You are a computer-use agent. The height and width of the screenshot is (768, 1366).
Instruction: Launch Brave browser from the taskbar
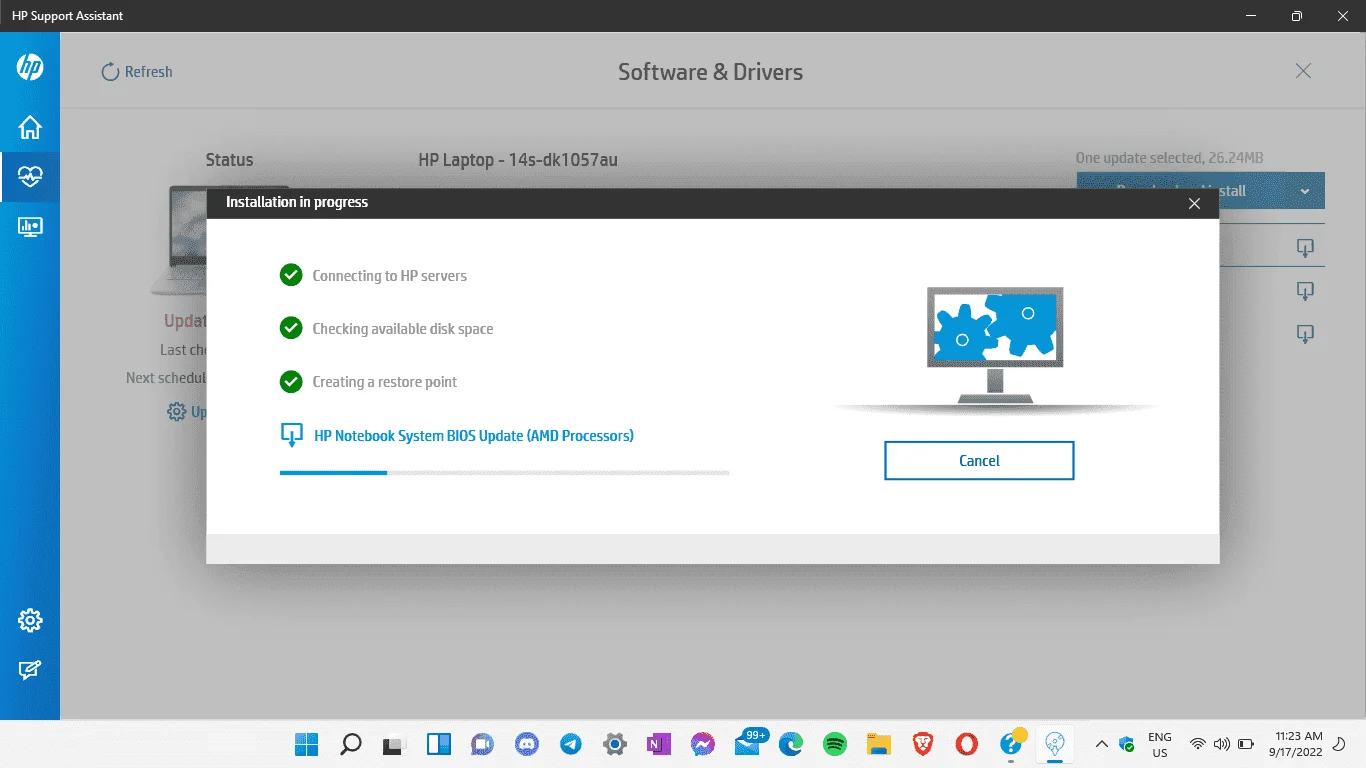(x=922, y=744)
